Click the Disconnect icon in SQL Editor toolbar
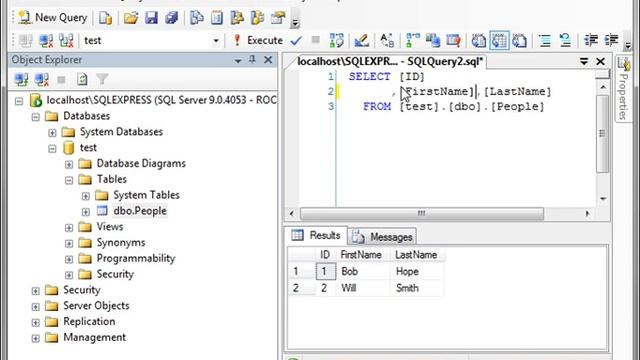 pyautogui.click(x=46, y=40)
